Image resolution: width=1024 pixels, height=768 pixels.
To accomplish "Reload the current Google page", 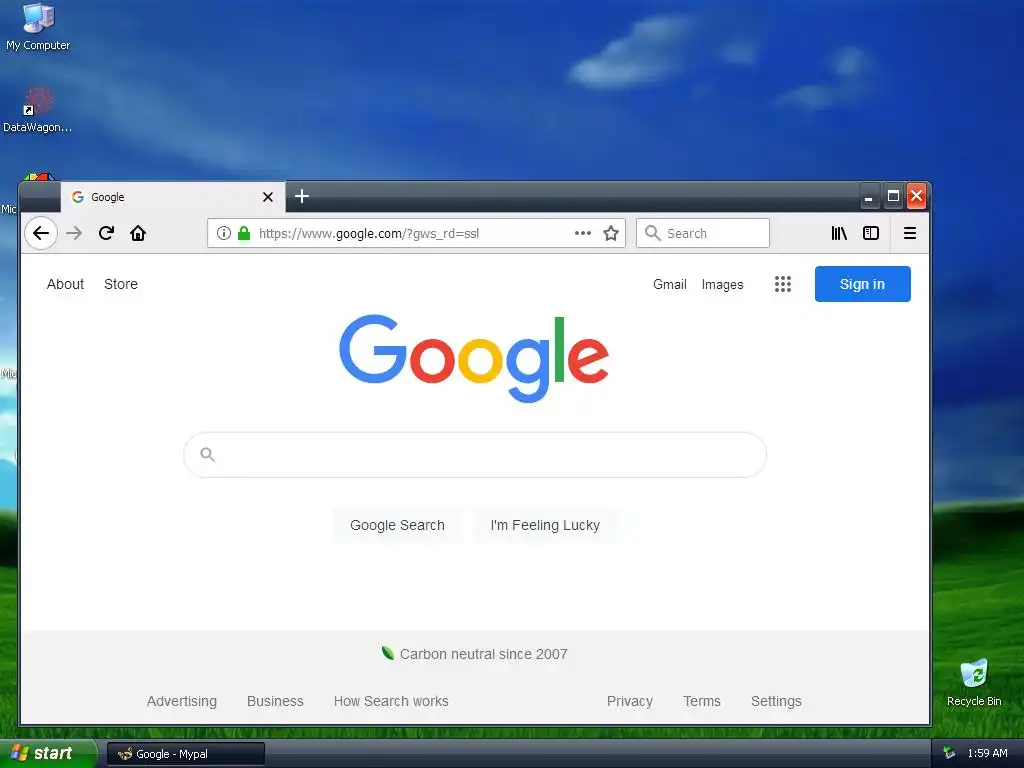I will (x=106, y=233).
